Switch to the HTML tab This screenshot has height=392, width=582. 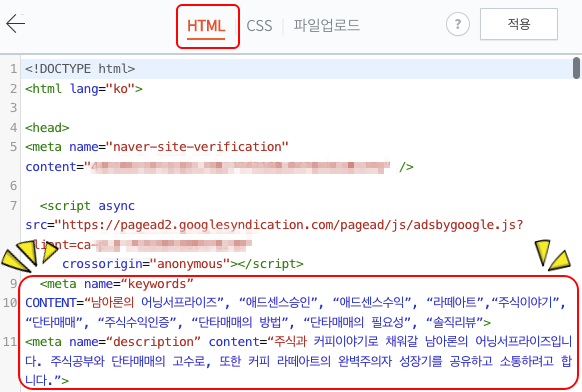coord(206,26)
